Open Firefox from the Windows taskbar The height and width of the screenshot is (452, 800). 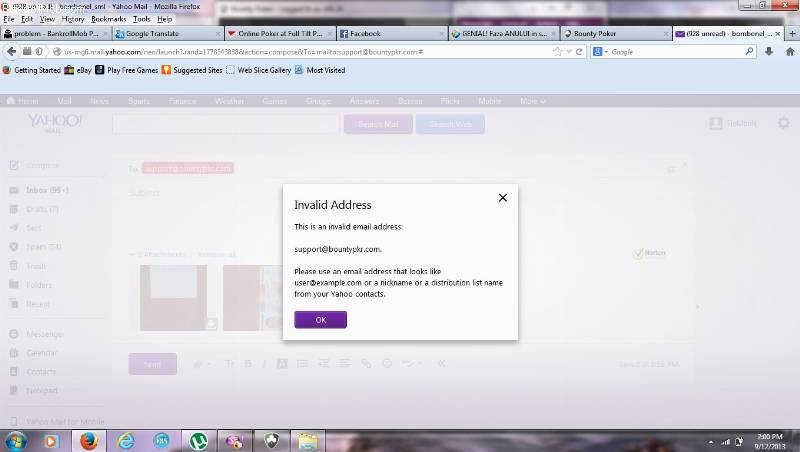(x=88, y=440)
